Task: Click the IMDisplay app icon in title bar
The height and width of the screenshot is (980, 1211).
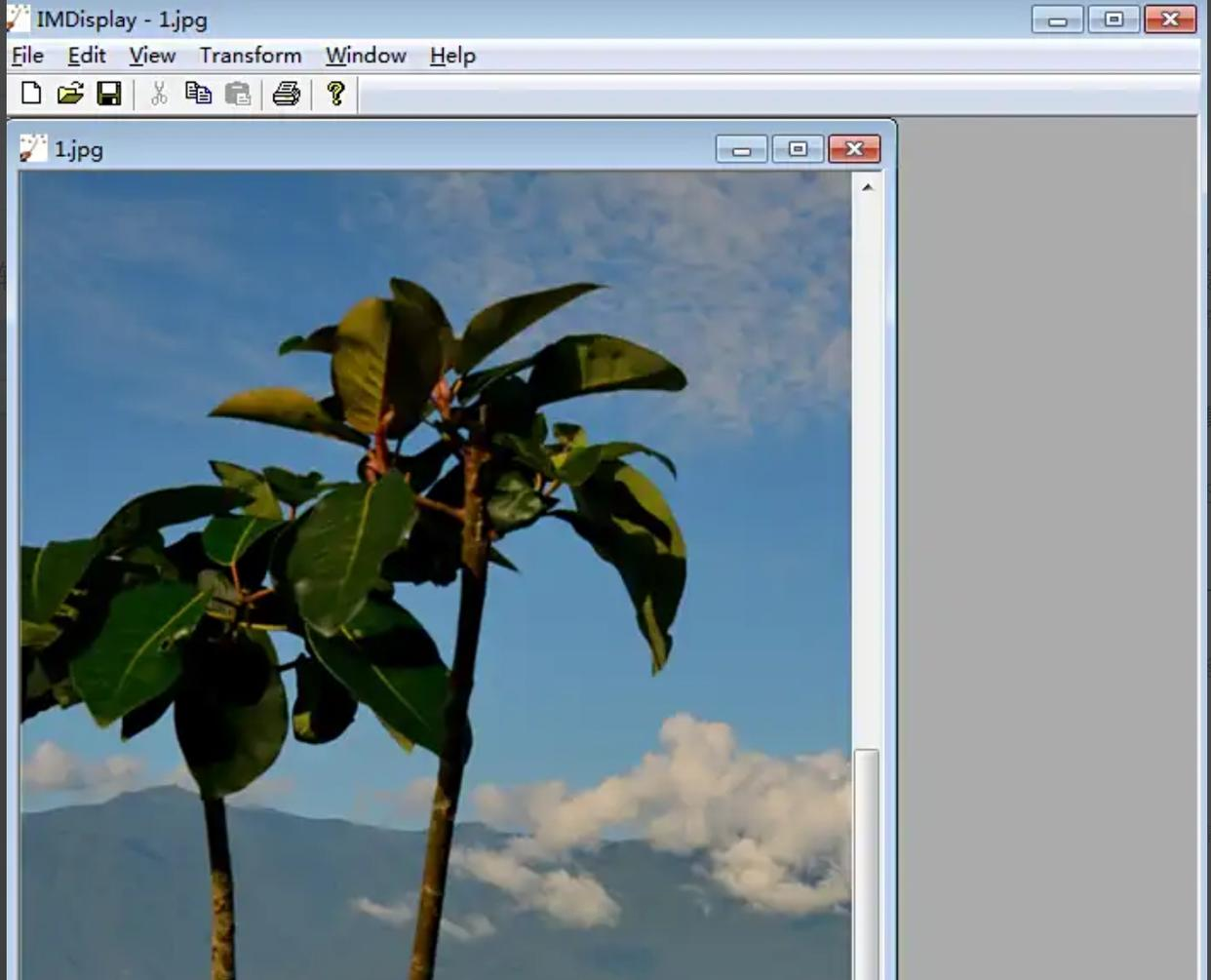Action: pyautogui.click(x=18, y=19)
